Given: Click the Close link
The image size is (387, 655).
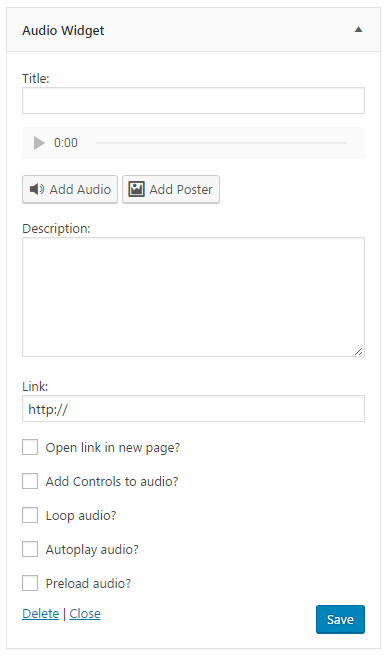Looking at the screenshot, I should (x=85, y=613).
